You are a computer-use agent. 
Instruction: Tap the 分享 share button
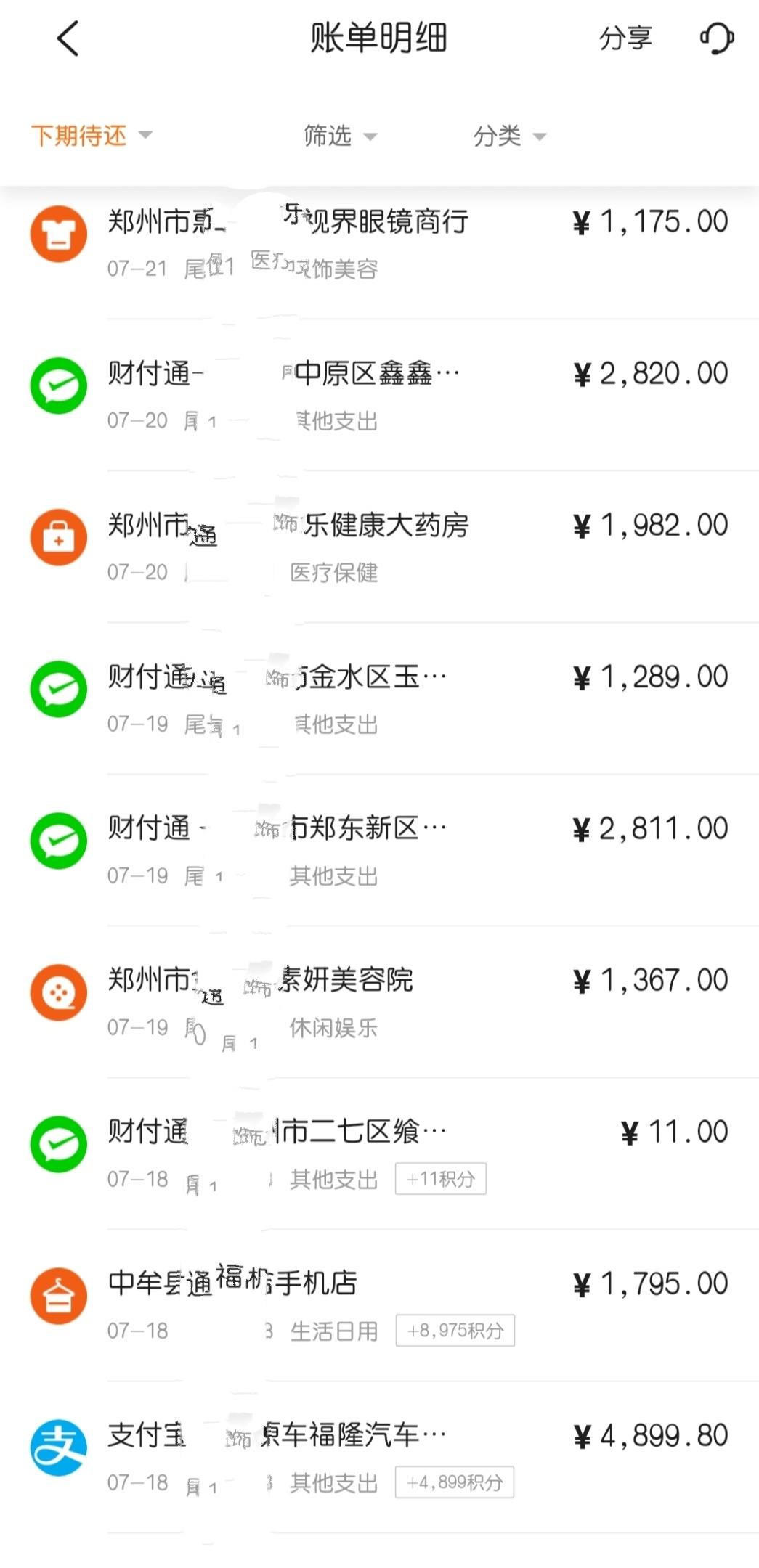coord(625,38)
